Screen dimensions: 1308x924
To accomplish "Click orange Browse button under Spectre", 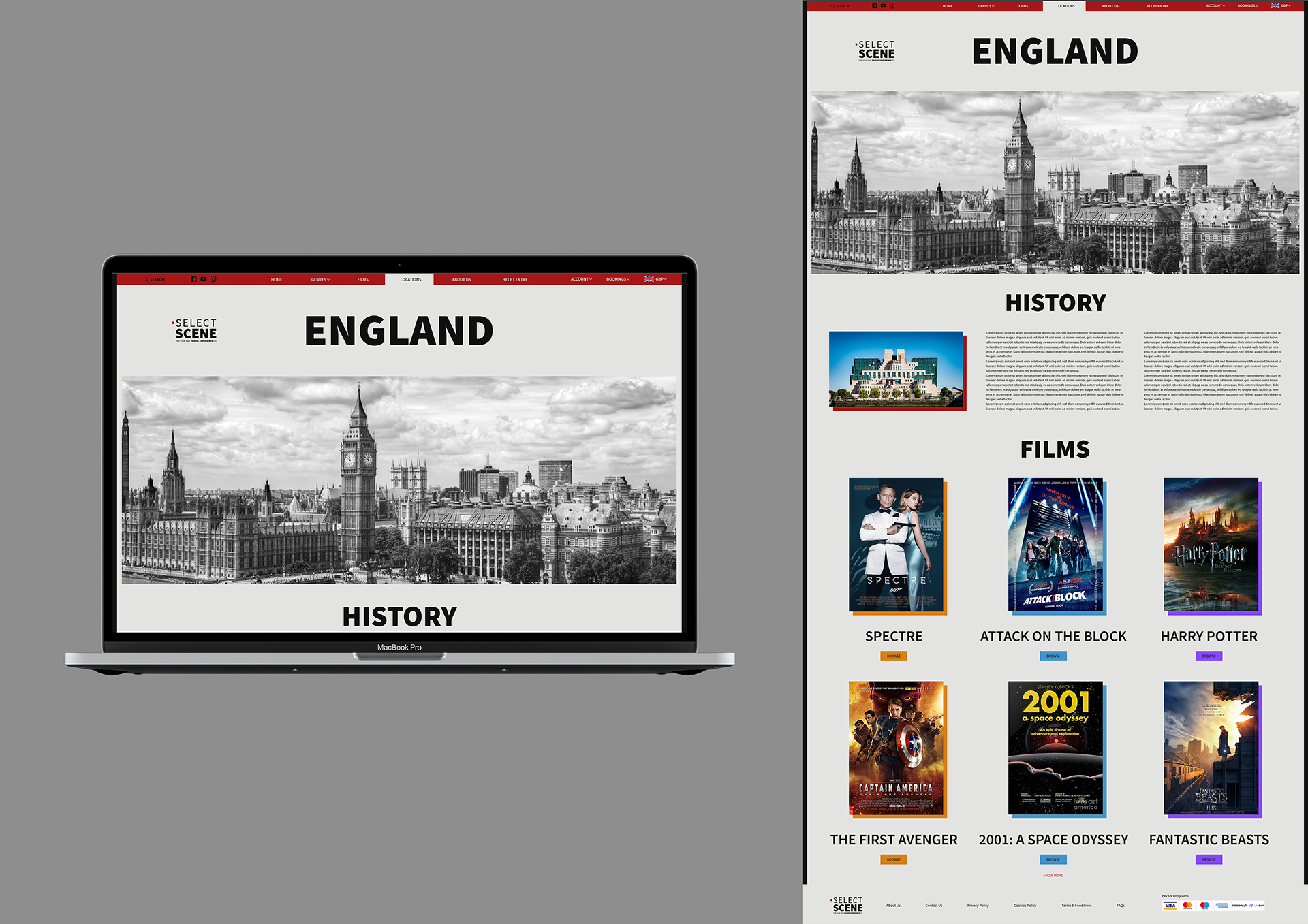I will pos(893,656).
